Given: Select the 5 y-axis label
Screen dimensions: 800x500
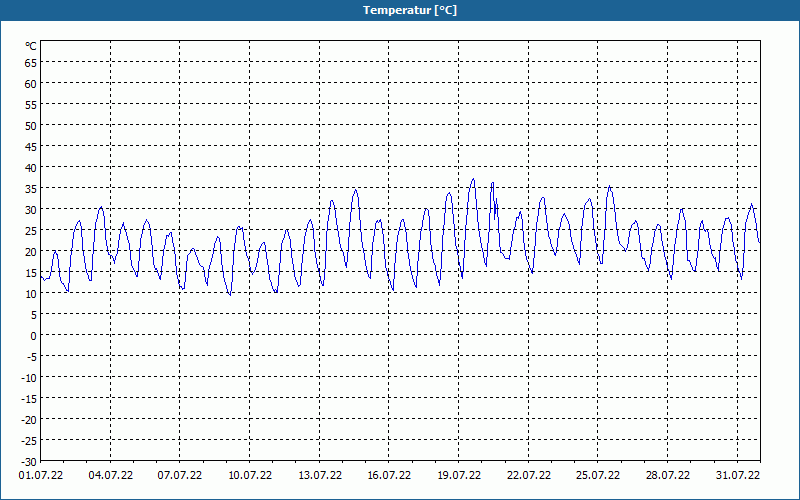Looking at the screenshot, I should pyautogui.click(x=34, y=315).
